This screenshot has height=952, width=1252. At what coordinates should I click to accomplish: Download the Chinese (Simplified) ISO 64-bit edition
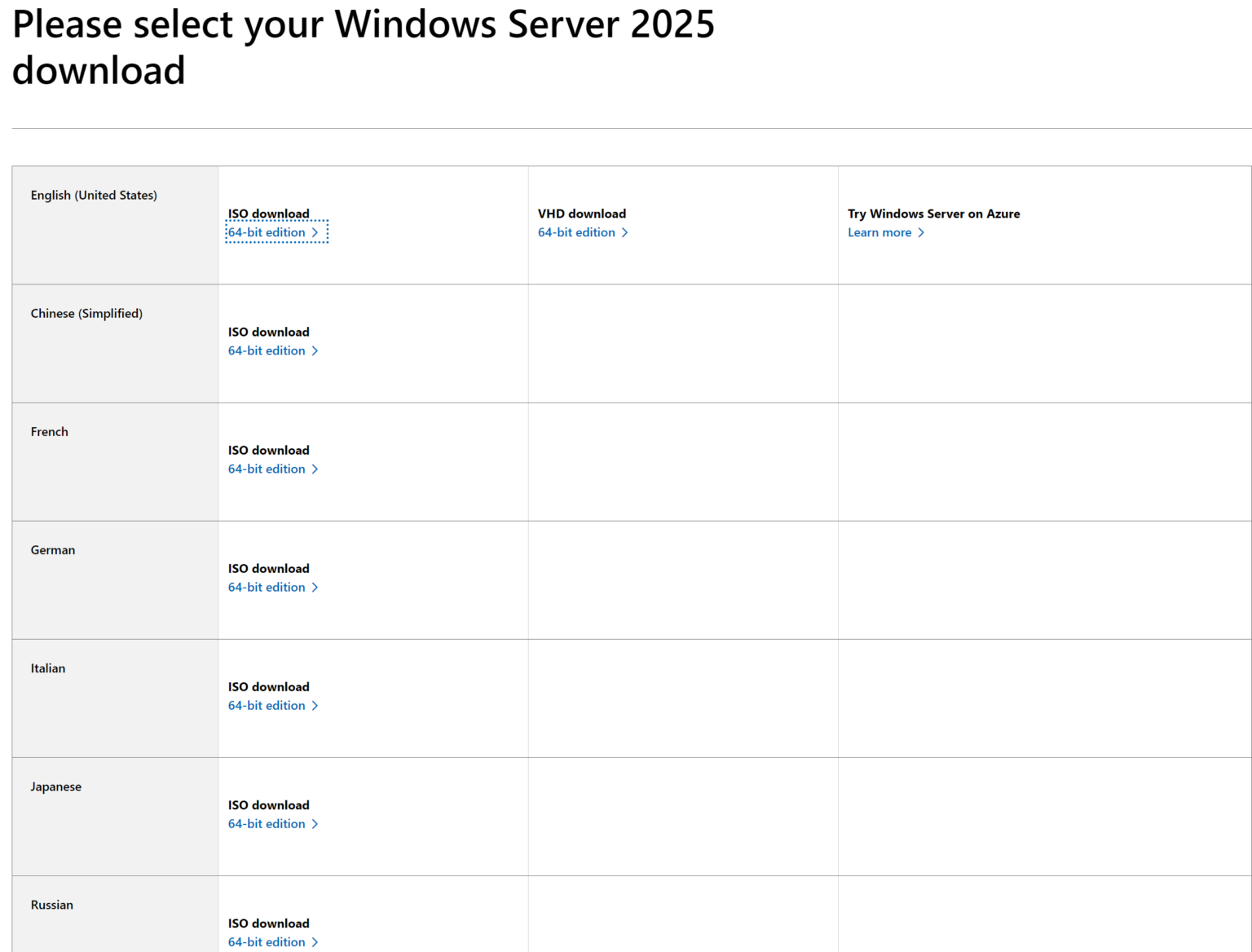(x=266, y=350)
